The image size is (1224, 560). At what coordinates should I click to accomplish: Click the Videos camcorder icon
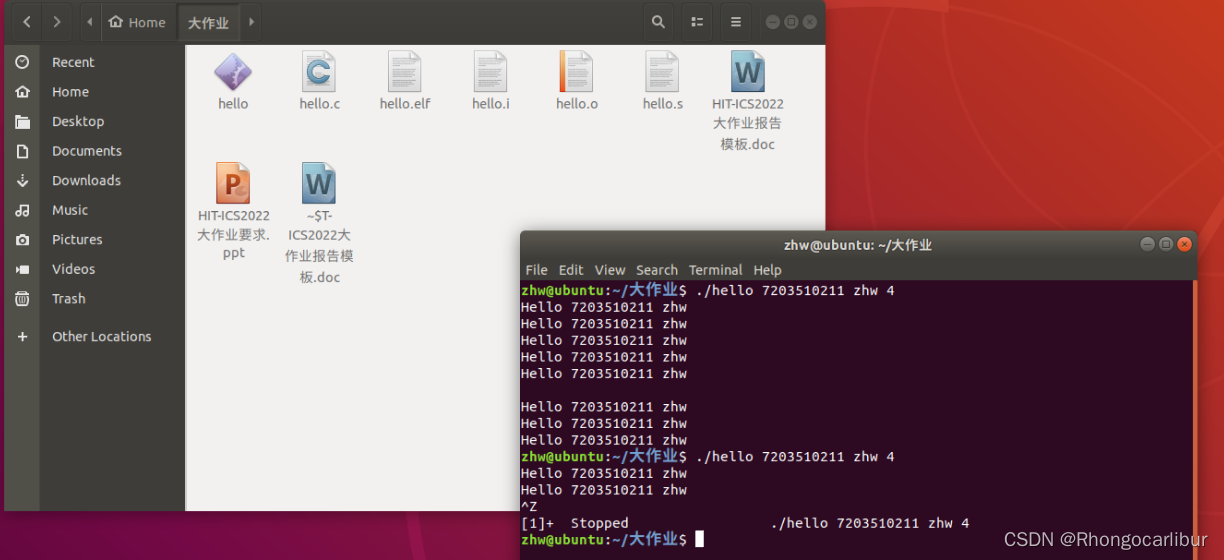pos(22,269)
